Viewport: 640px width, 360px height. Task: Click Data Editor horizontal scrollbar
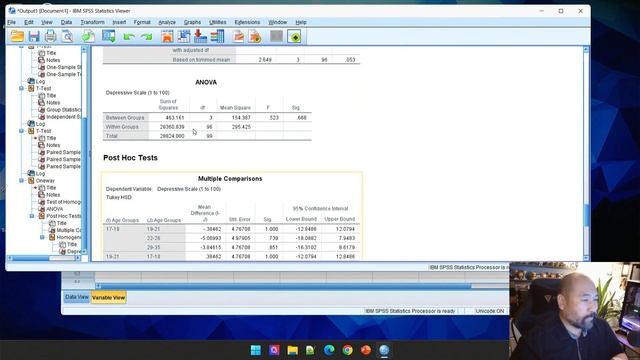pos(286,286)
